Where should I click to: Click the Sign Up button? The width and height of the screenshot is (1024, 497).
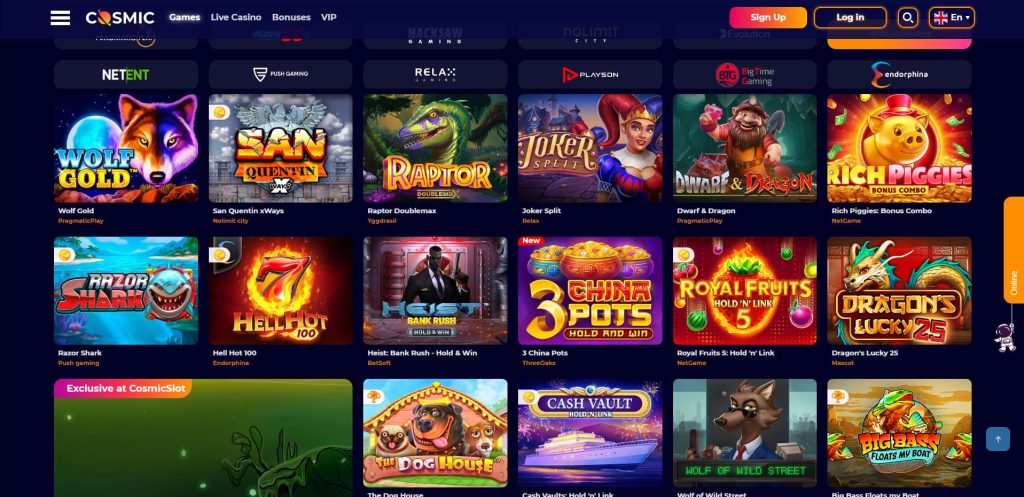tap(768, 18)
